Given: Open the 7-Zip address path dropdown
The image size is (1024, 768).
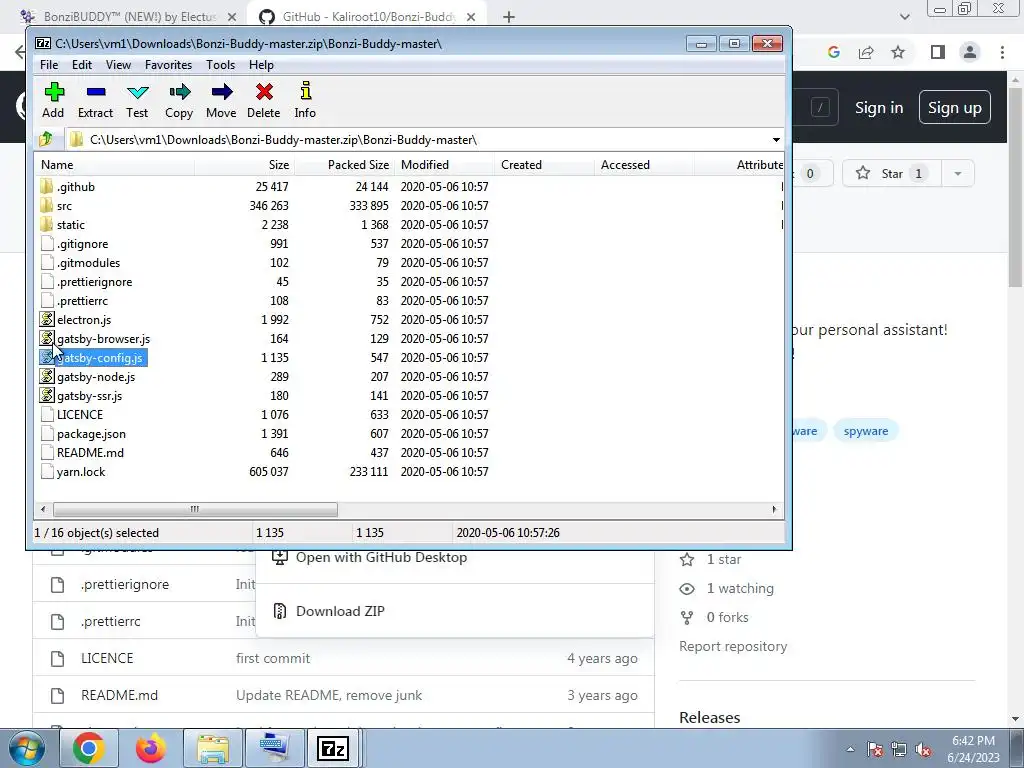Looking at the screenshot, I should tap(776, 140).
